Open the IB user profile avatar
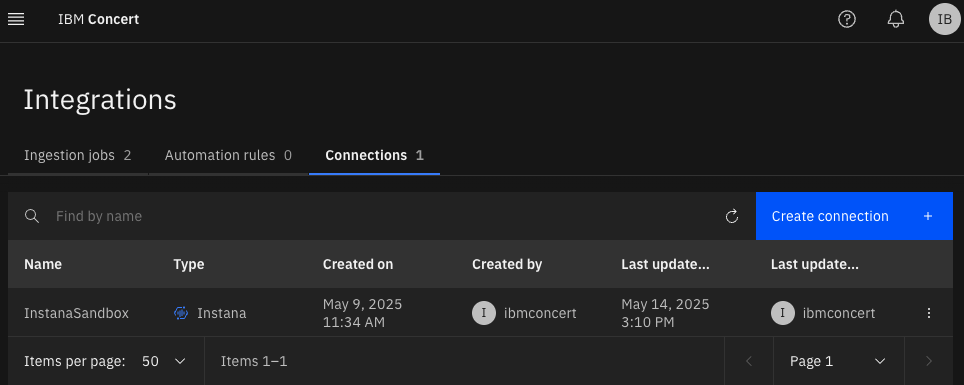The image size is (964, 385). (x=944, y=20)
